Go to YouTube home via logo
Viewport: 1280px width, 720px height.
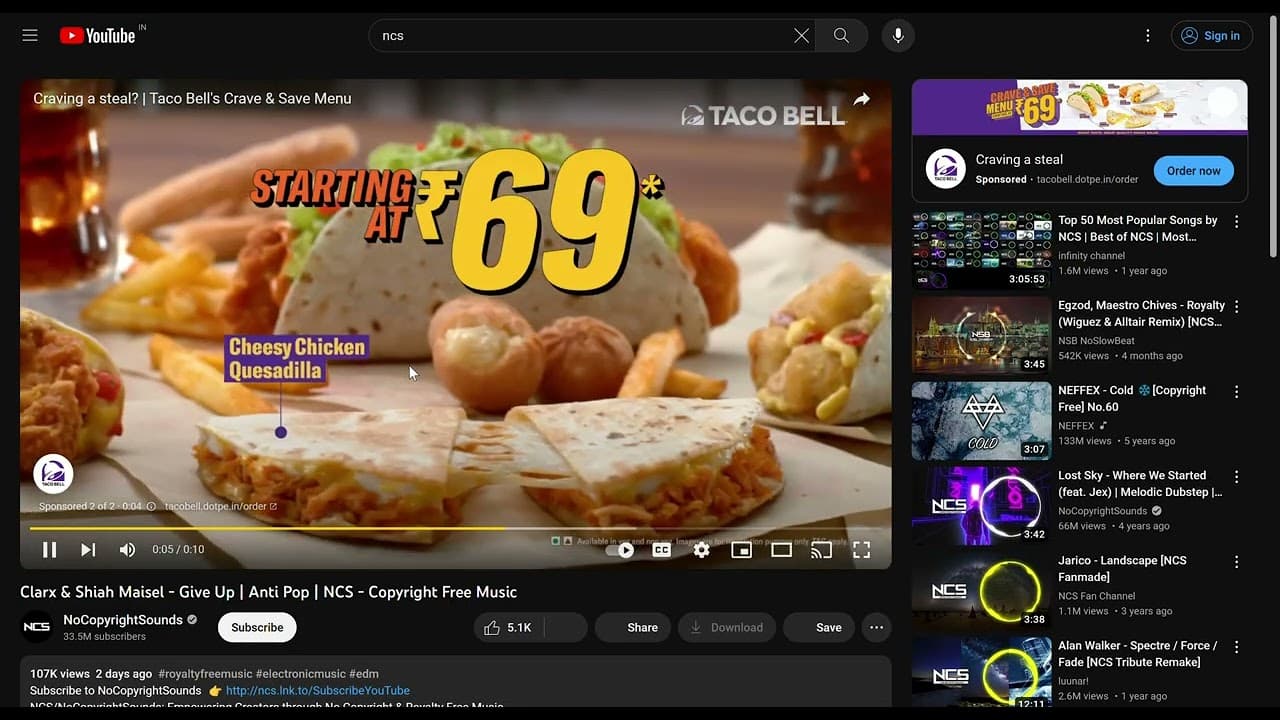(98, 35)
